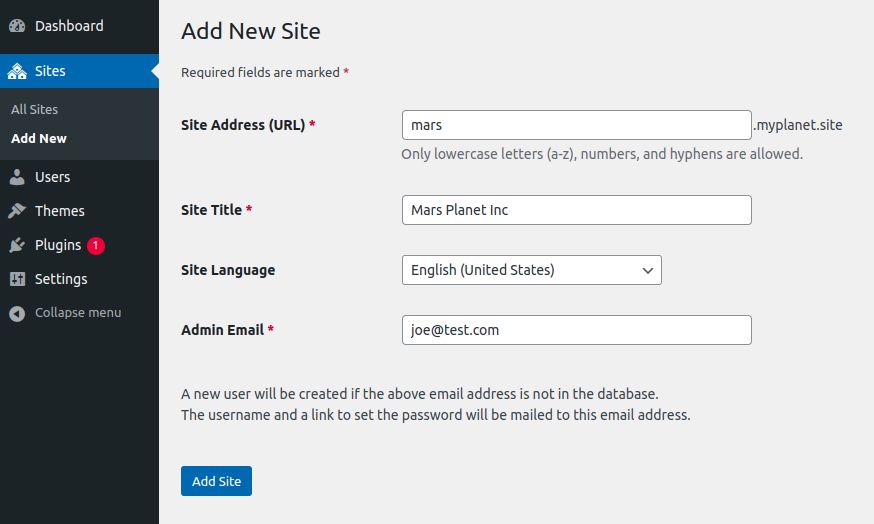Open the Site Language dropdown

click(x=530, y=270)
